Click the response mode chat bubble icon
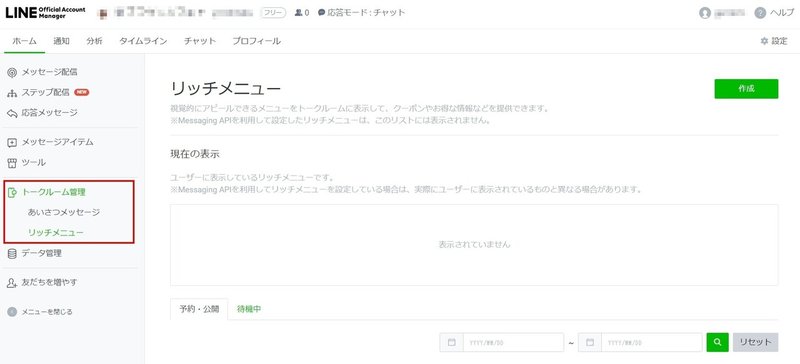Viewport: 800px width, 364px height. coord(321,13)
